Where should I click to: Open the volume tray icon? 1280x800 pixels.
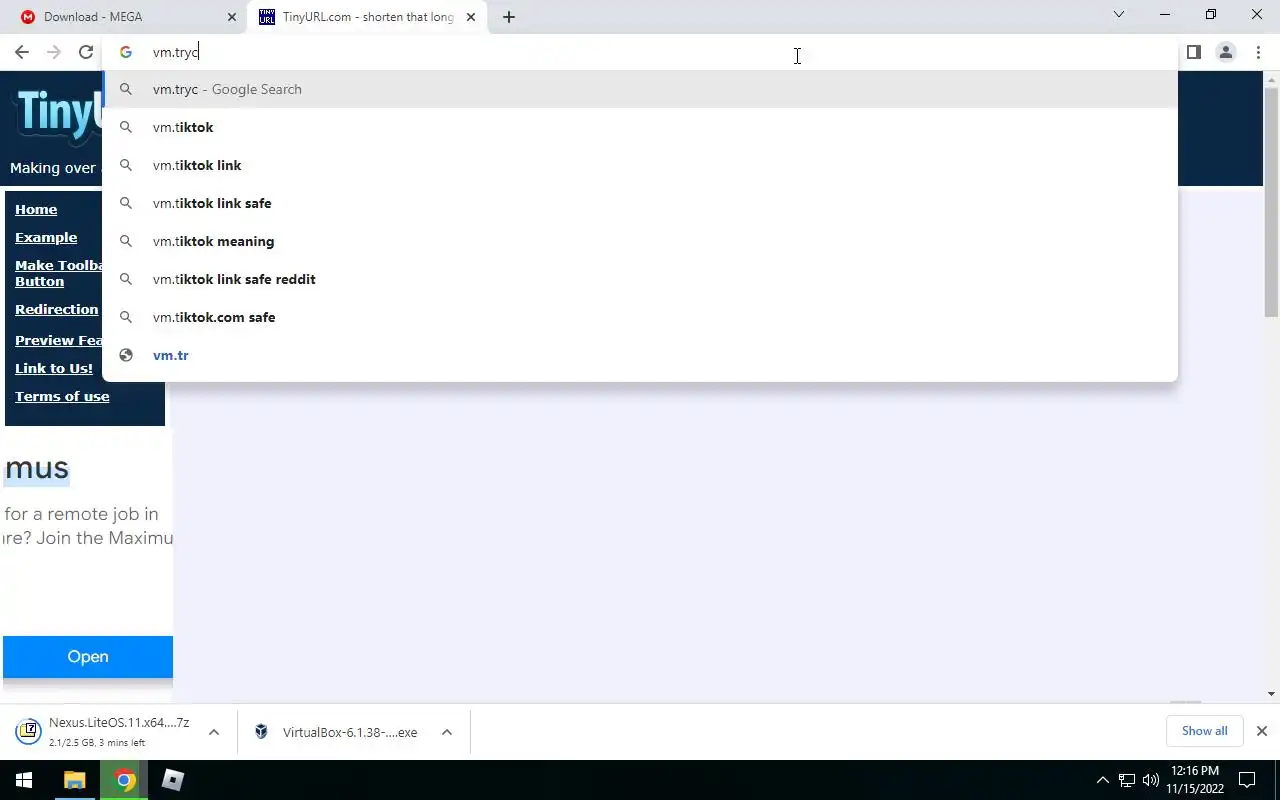coord(1151,780)
